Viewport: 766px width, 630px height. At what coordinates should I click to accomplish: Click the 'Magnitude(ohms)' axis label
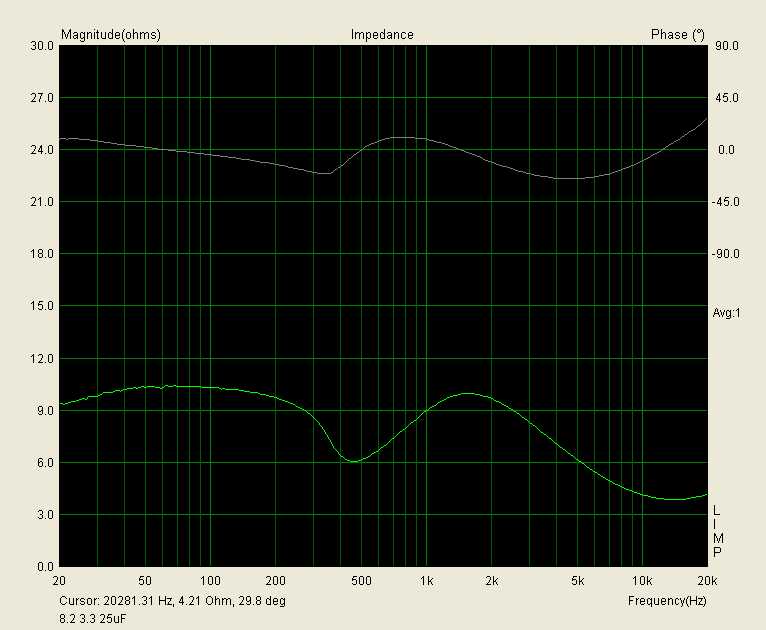(x=111, y=35)
